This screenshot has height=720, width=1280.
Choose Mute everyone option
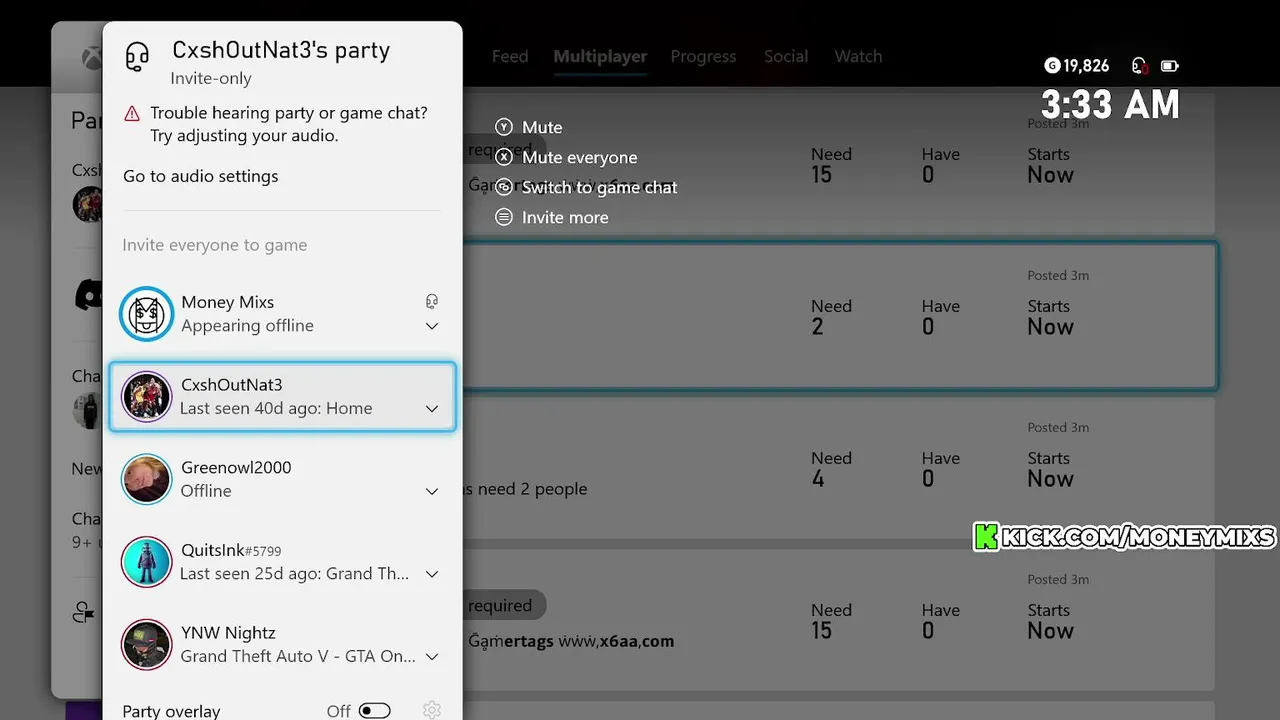point(579,157)
